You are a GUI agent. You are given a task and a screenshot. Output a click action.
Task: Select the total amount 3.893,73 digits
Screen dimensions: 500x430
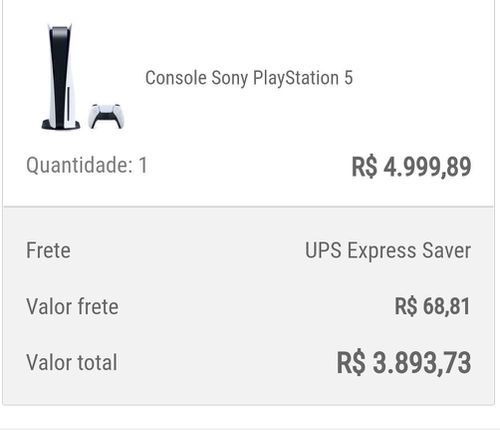pos(422,363)
